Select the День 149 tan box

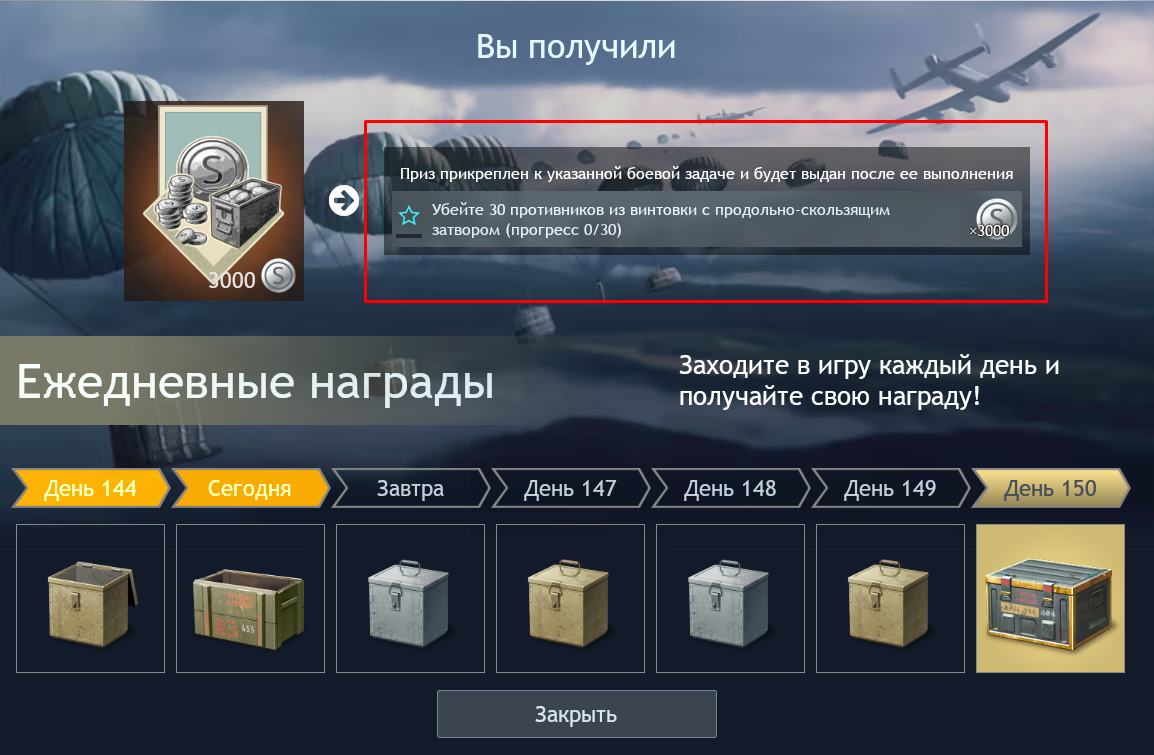point(890,598)
